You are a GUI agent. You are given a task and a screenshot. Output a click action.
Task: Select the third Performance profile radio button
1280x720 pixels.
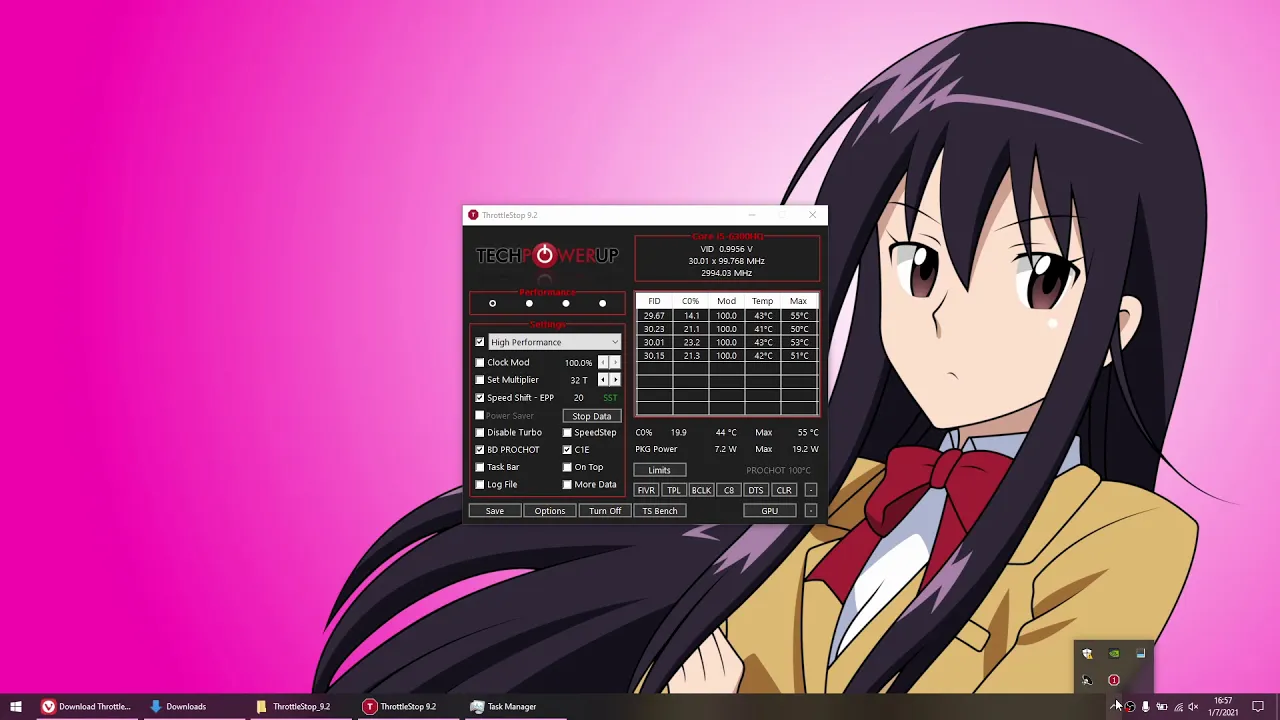click(566, 303)
